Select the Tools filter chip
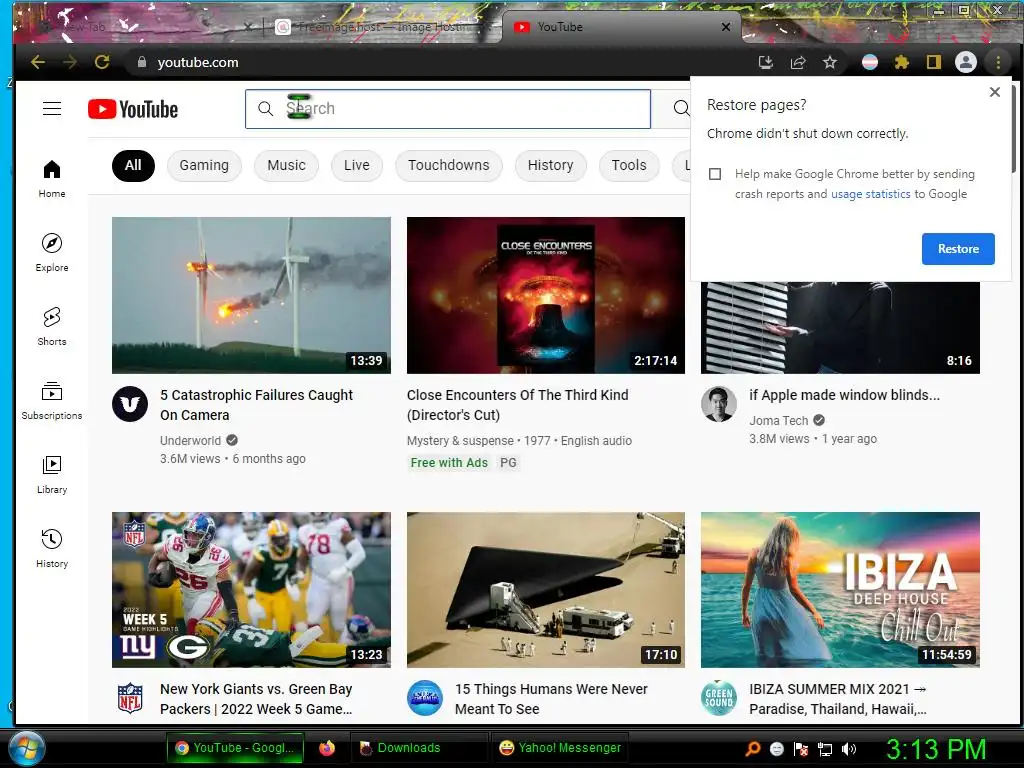This screenshot has width=1024, height=768. click(629, 165)
